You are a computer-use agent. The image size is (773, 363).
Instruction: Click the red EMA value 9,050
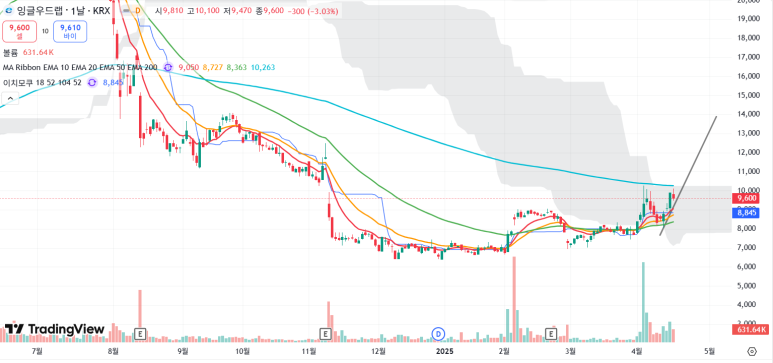pyautogui.click(x=188, y=67)
